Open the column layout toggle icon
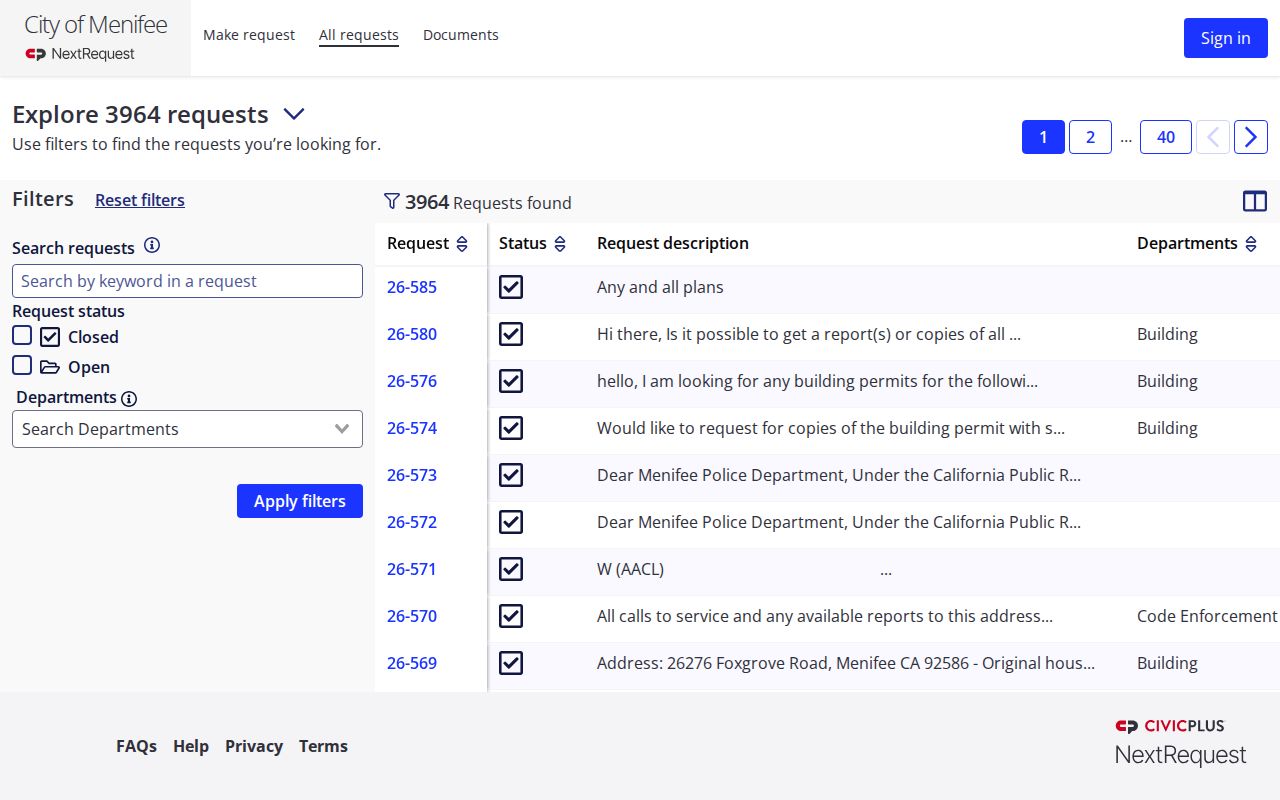The height and width of the screenshot is (800, 1280). tap(1255, 202)
